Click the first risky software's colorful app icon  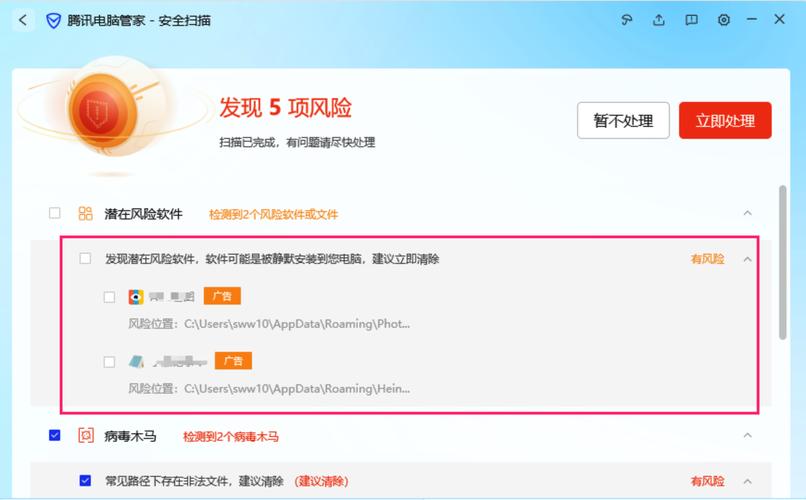(x=136, y=296)
